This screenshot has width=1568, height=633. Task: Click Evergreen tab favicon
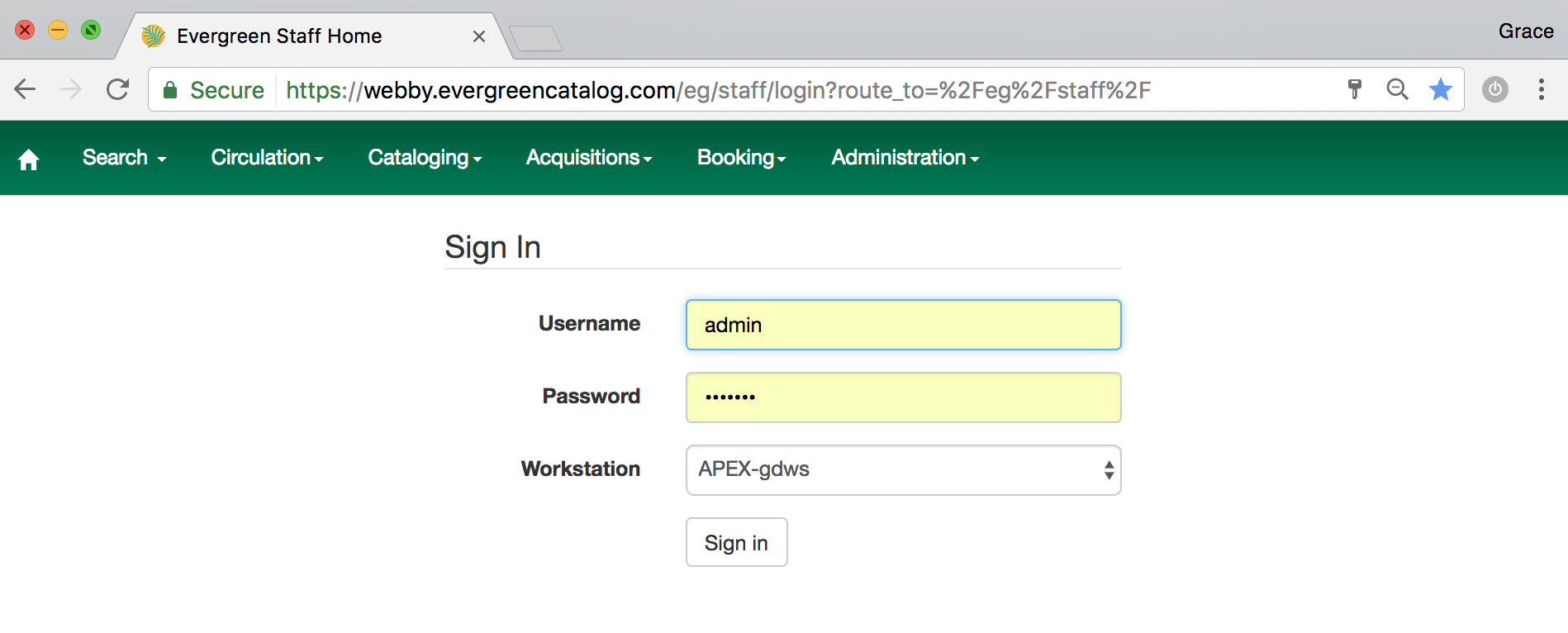153,36
